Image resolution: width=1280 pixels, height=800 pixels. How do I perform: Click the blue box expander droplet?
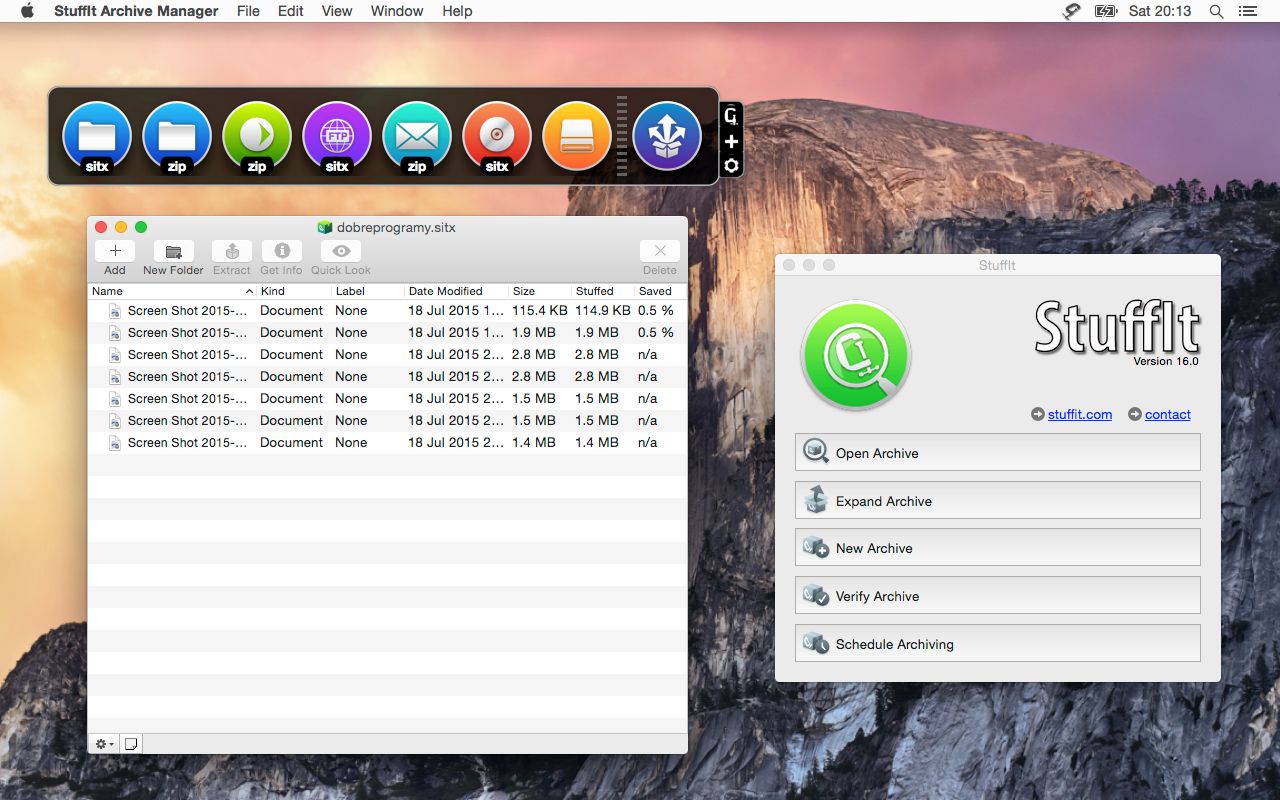(667, 136)
